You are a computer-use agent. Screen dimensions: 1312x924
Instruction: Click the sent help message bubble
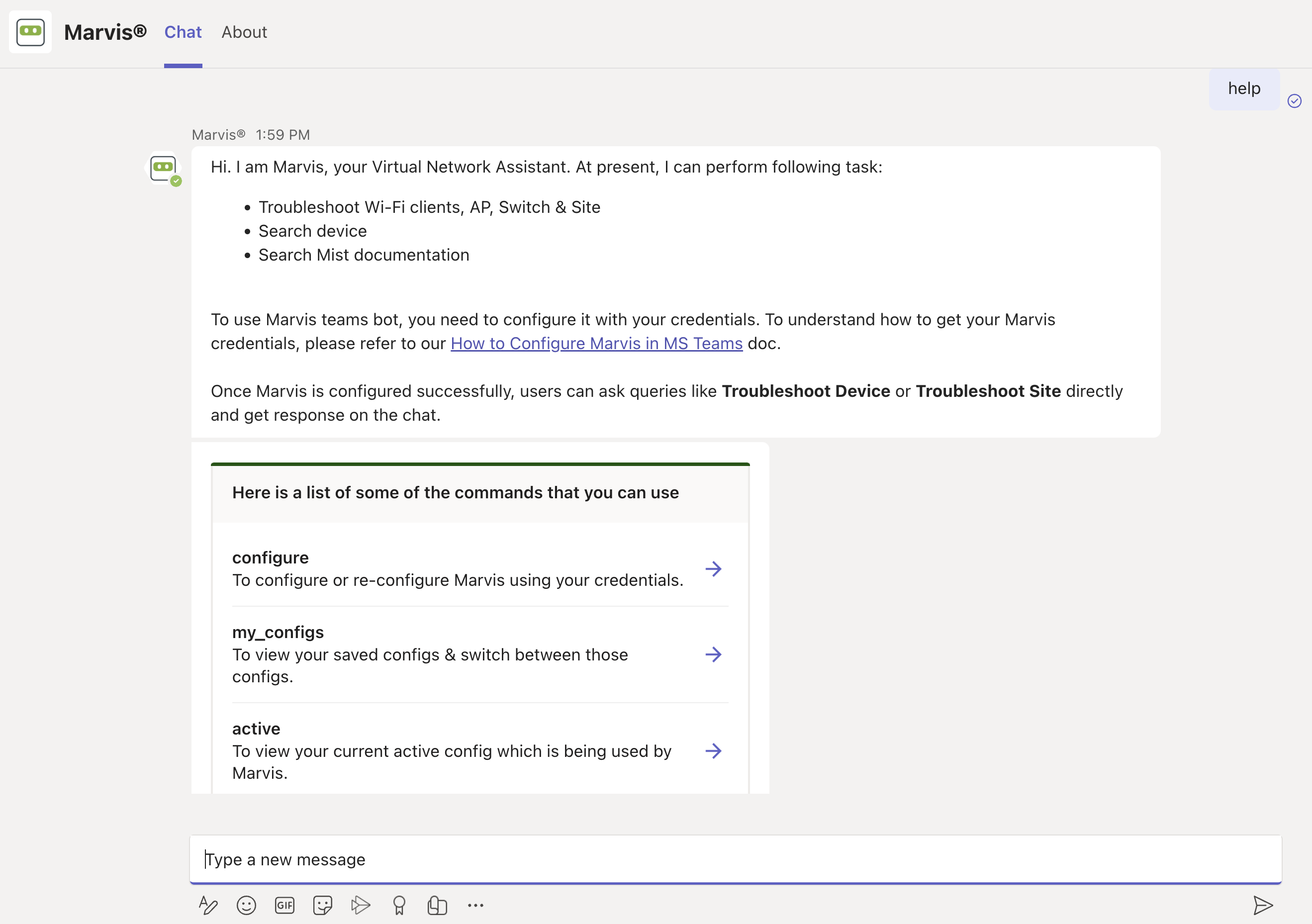1243,89
